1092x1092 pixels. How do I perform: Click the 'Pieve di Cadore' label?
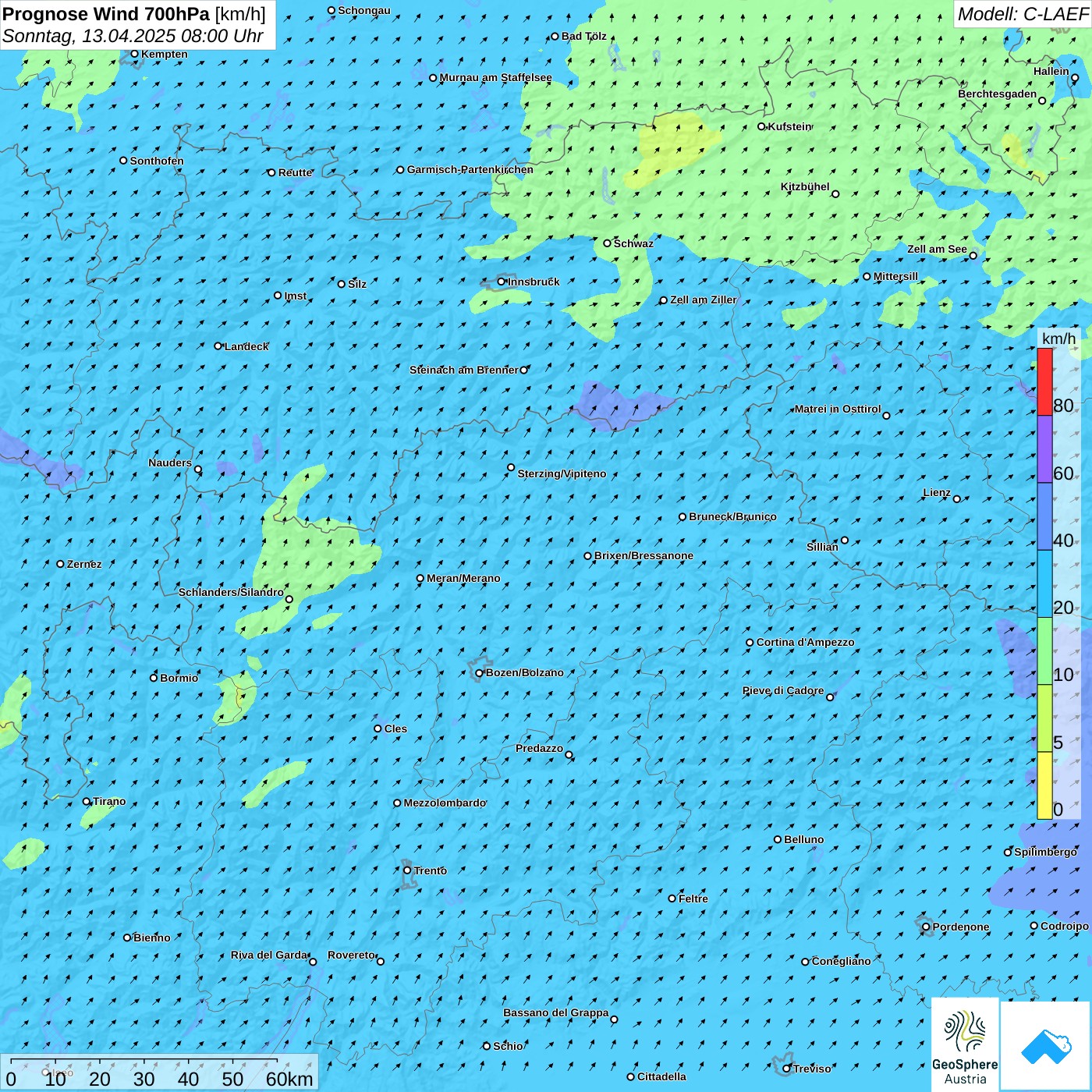point(783,690)
